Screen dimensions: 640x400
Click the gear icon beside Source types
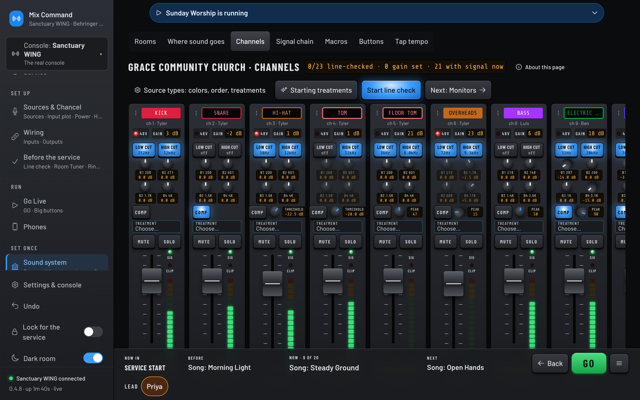[138, 90]
